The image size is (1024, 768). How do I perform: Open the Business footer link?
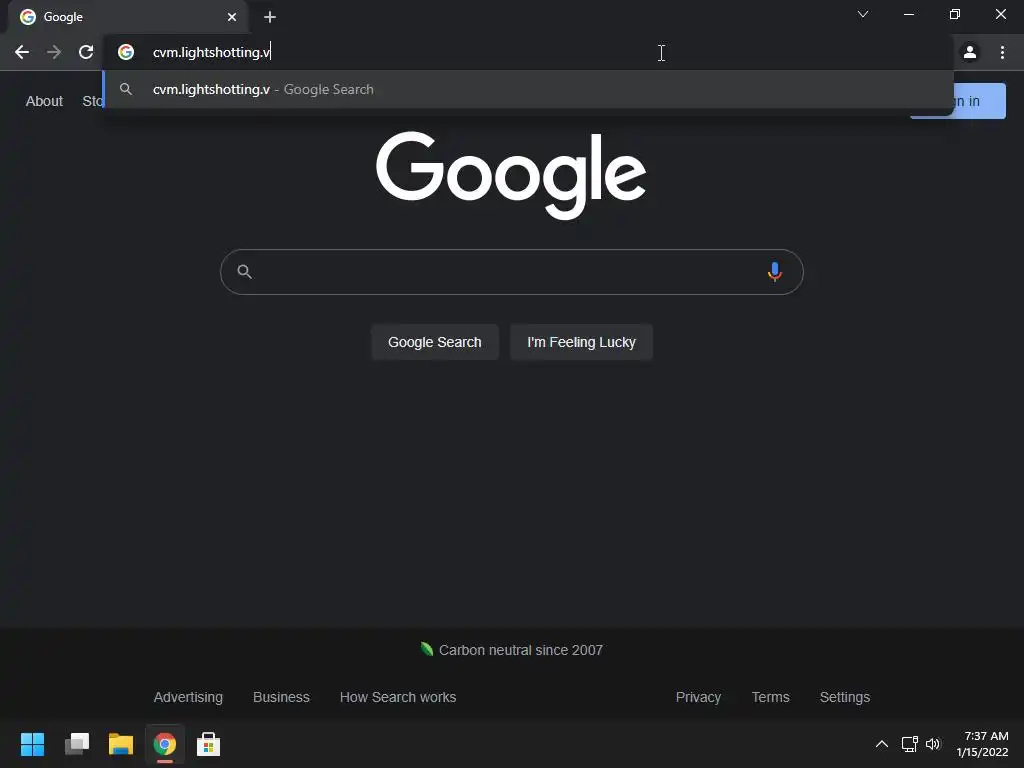tap(281, 697)
